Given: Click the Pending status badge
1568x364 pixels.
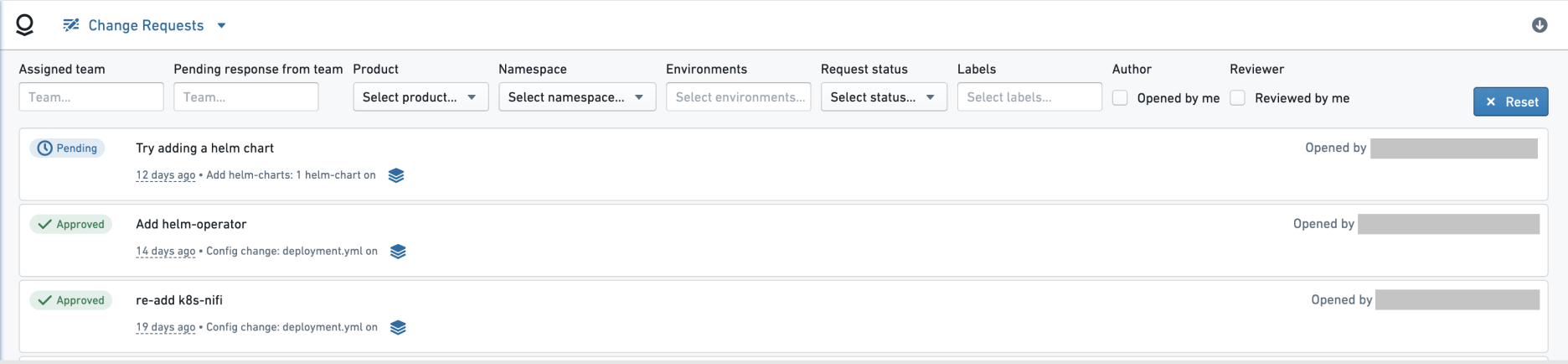Looking at the screenshot, I should click(67, 148).
